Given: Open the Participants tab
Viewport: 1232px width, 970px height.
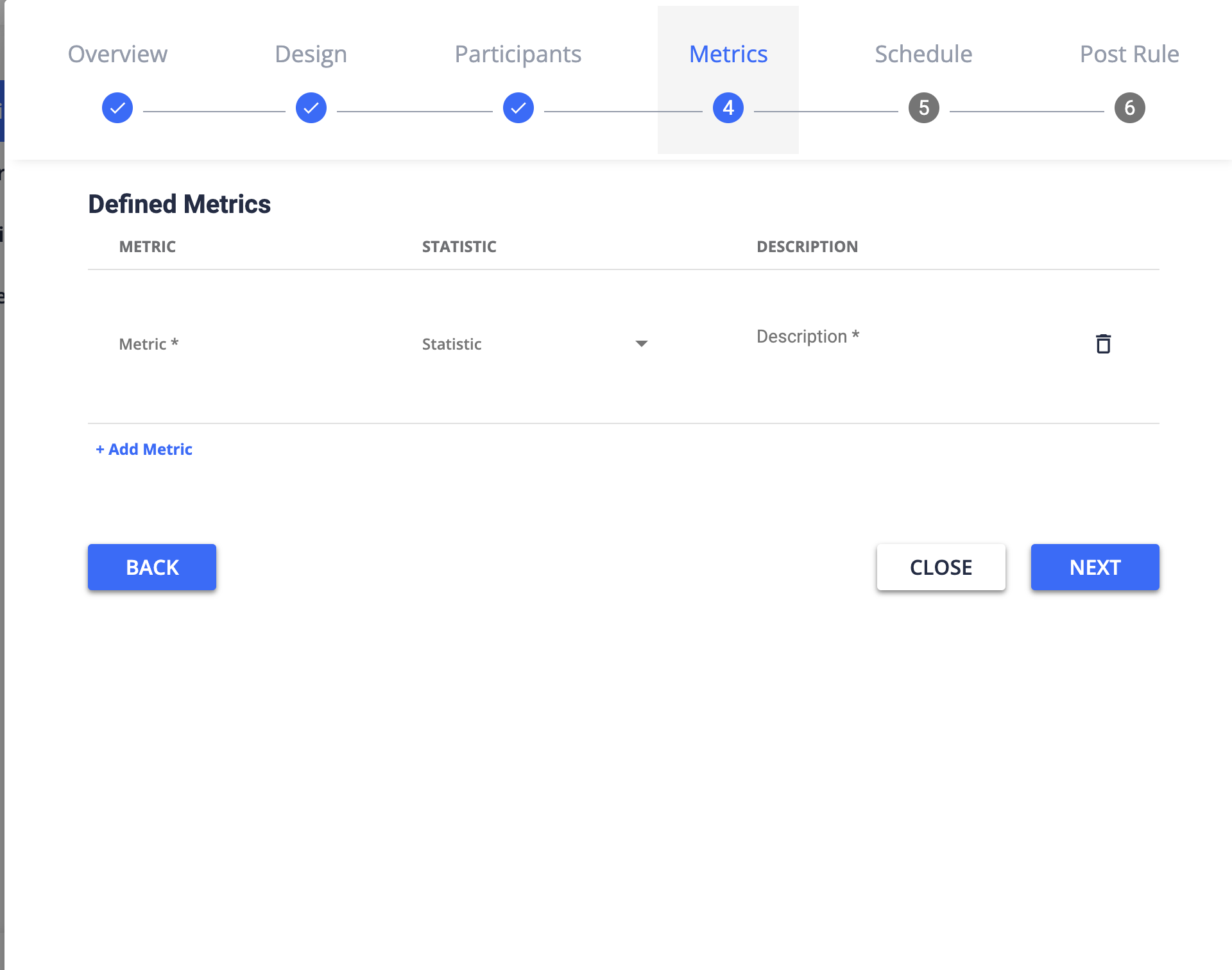Looking at the screenshot, I should (x=518, y=54).
